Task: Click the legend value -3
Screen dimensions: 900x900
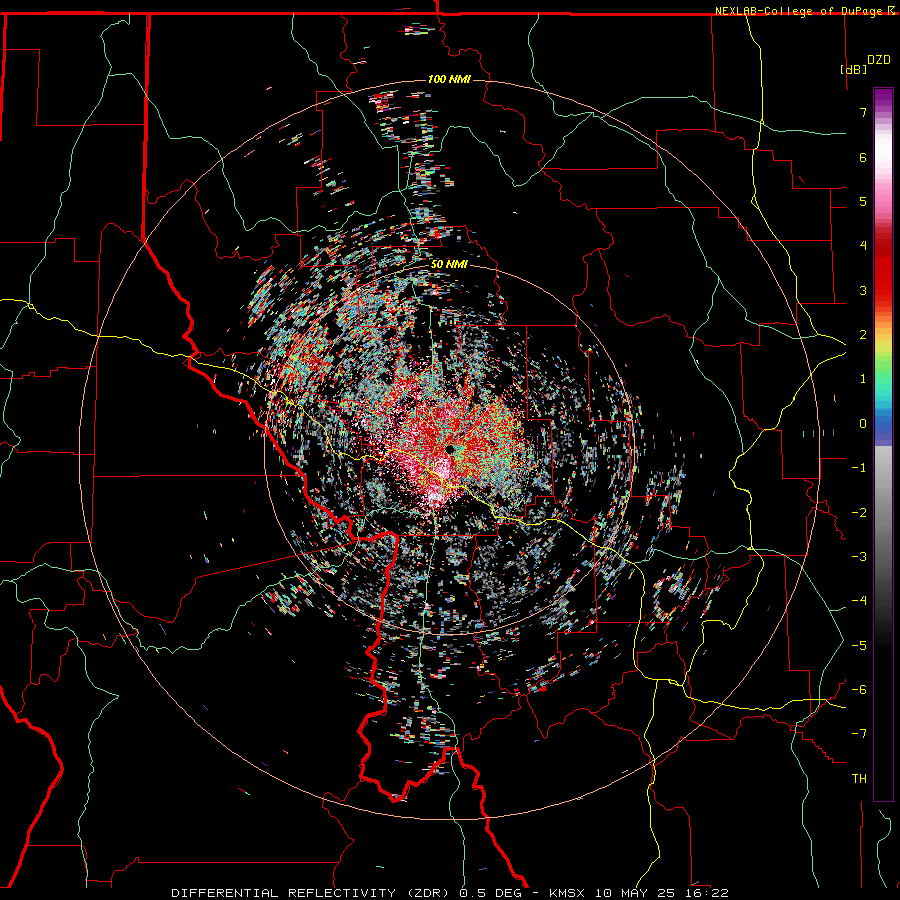Action: [859, 557]
